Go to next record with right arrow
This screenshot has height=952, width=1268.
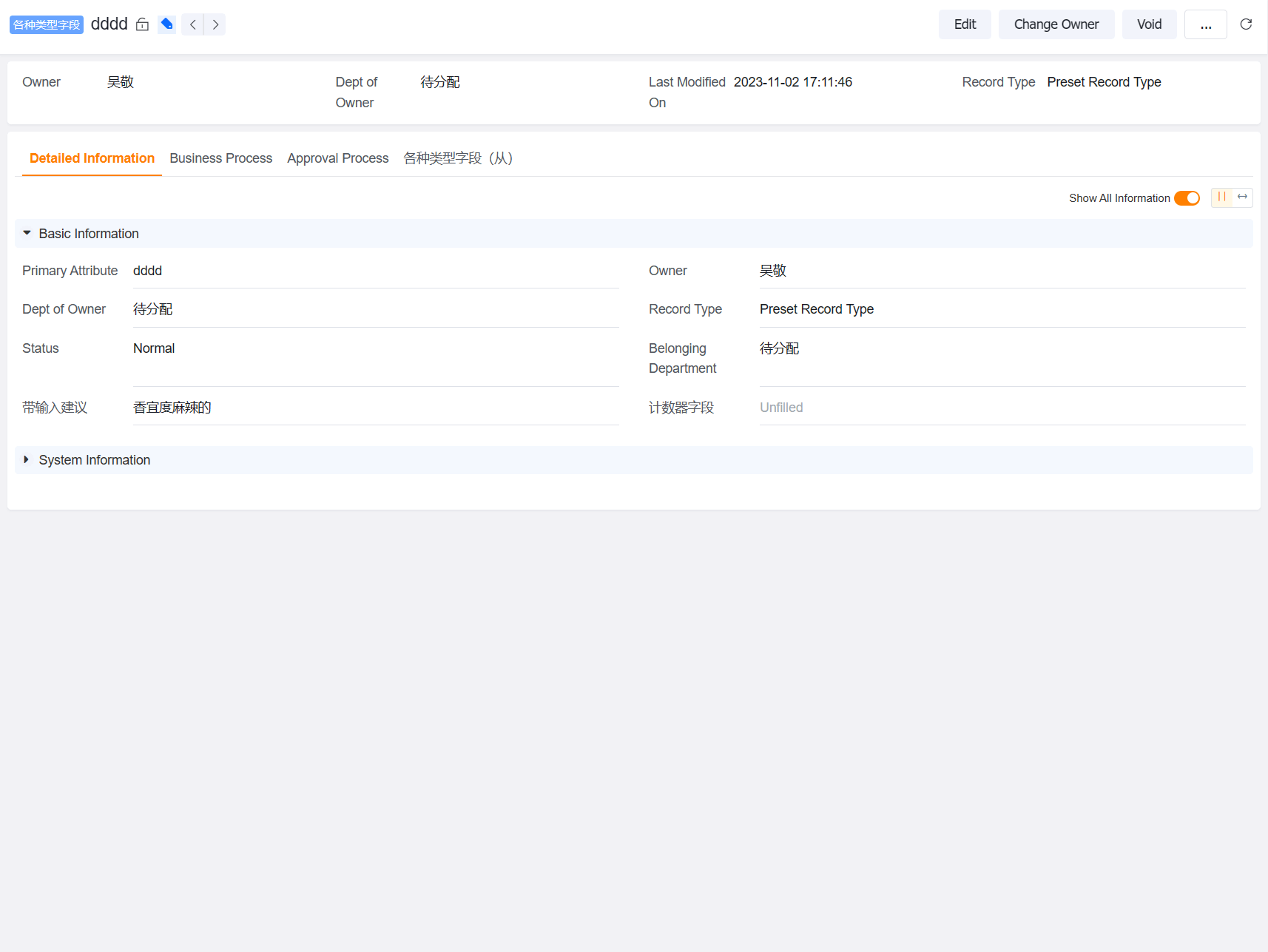tap(215, 24)
